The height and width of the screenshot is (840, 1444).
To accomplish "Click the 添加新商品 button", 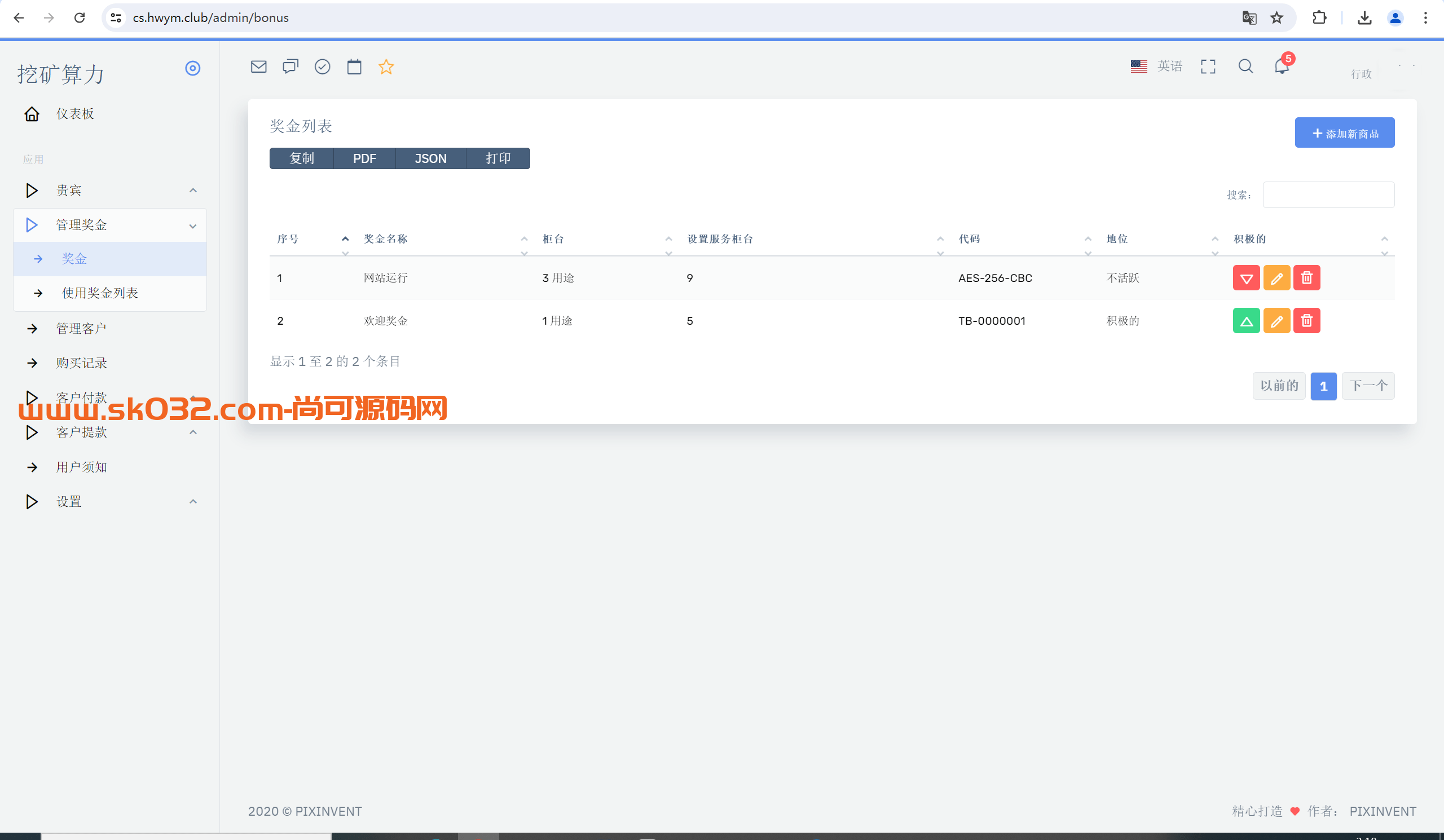I will pyautogui.click(x=1344, y=133).
